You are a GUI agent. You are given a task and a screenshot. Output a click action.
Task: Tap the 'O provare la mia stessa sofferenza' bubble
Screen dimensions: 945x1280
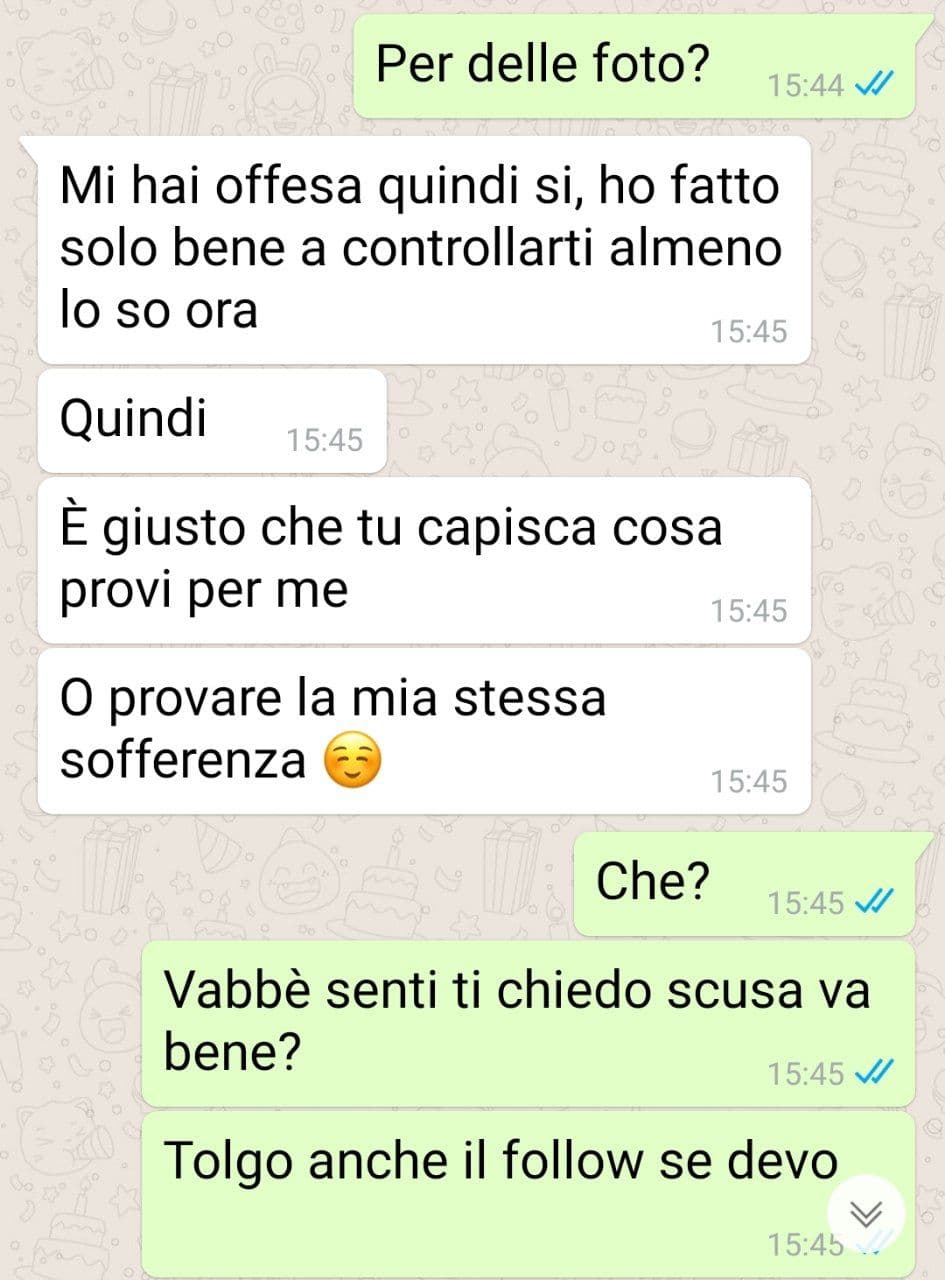click(424, 731)
